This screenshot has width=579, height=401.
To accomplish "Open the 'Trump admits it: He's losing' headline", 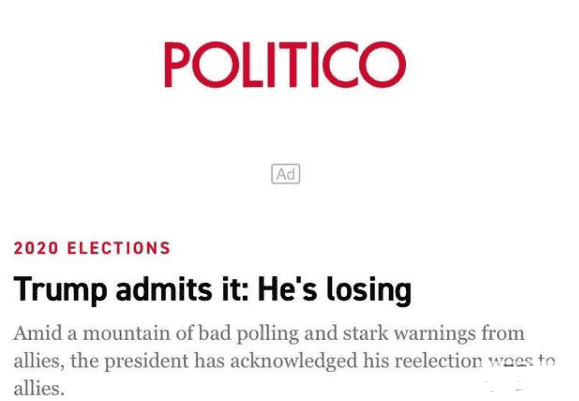I will tap(212, 290).
